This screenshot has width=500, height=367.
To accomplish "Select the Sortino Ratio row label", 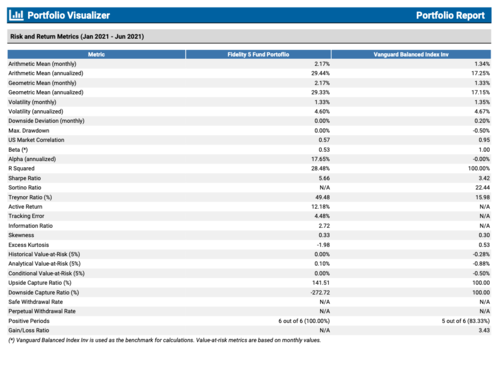I will pos(25,187).
